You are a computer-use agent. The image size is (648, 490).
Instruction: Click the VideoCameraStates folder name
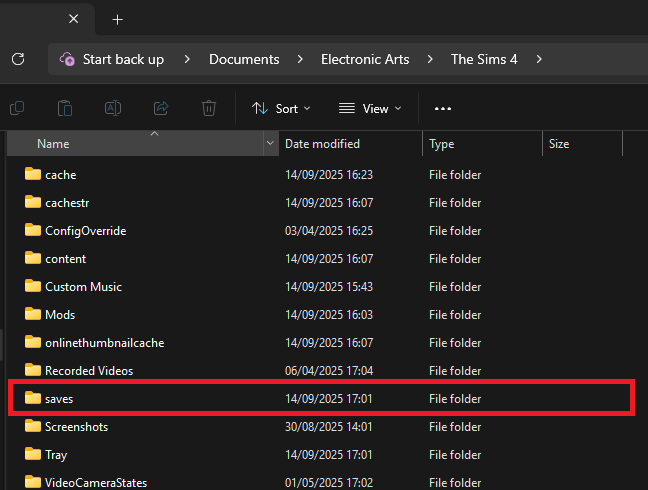[x=96, y=483]
